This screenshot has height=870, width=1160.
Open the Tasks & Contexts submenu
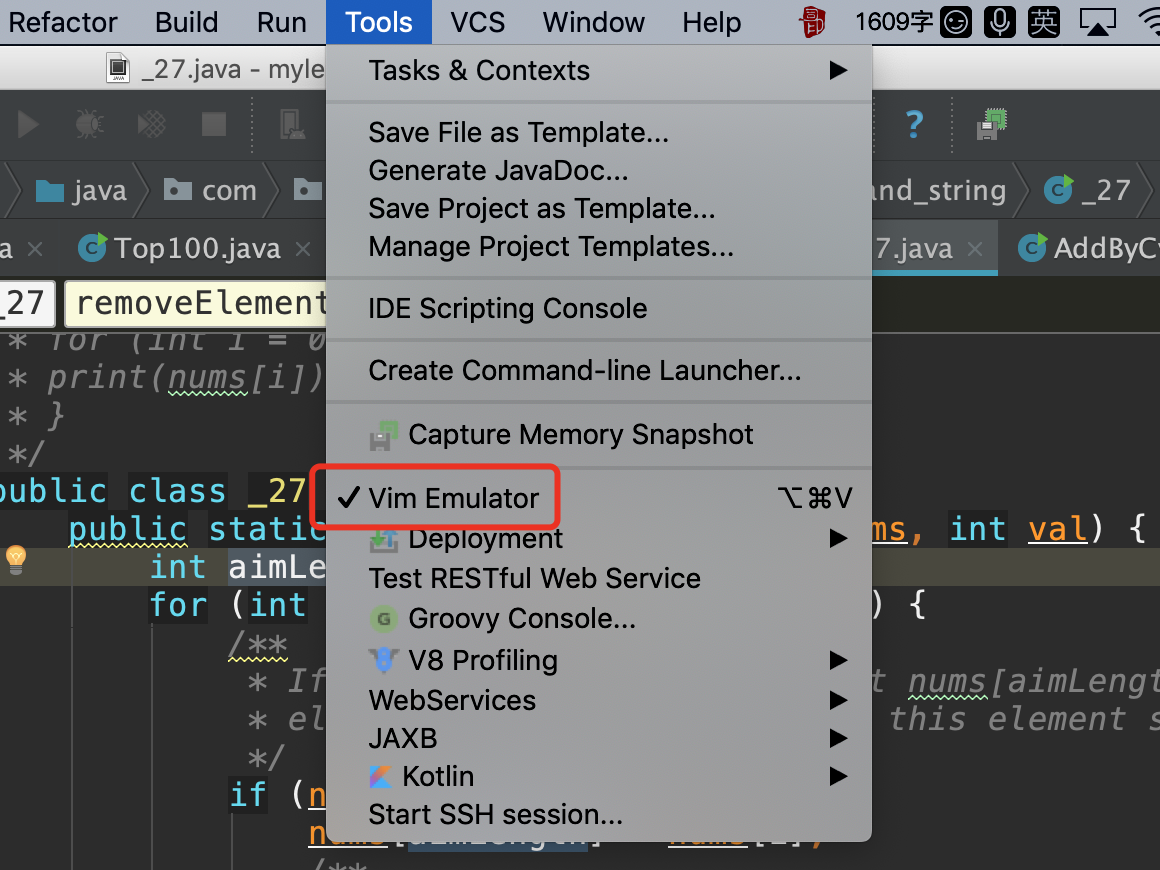(x=480, y=71)
